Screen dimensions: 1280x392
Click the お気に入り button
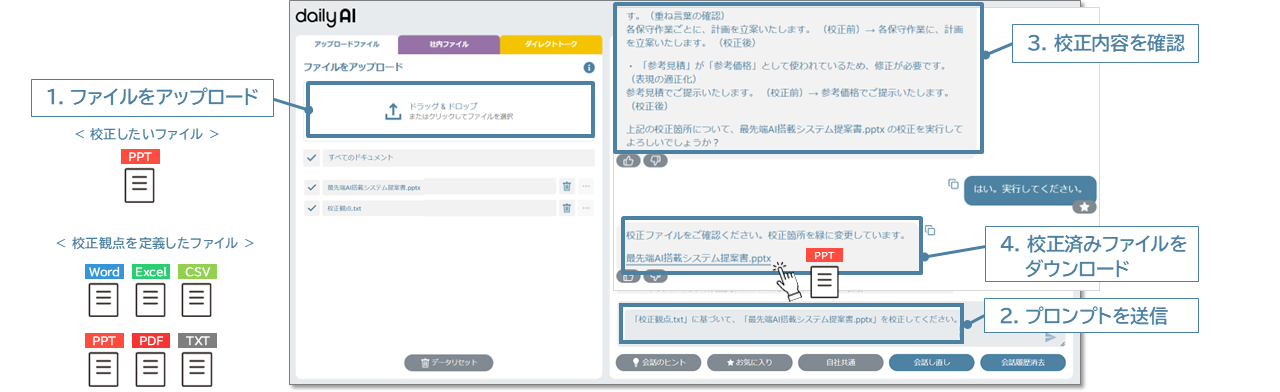tap(749, 363)
